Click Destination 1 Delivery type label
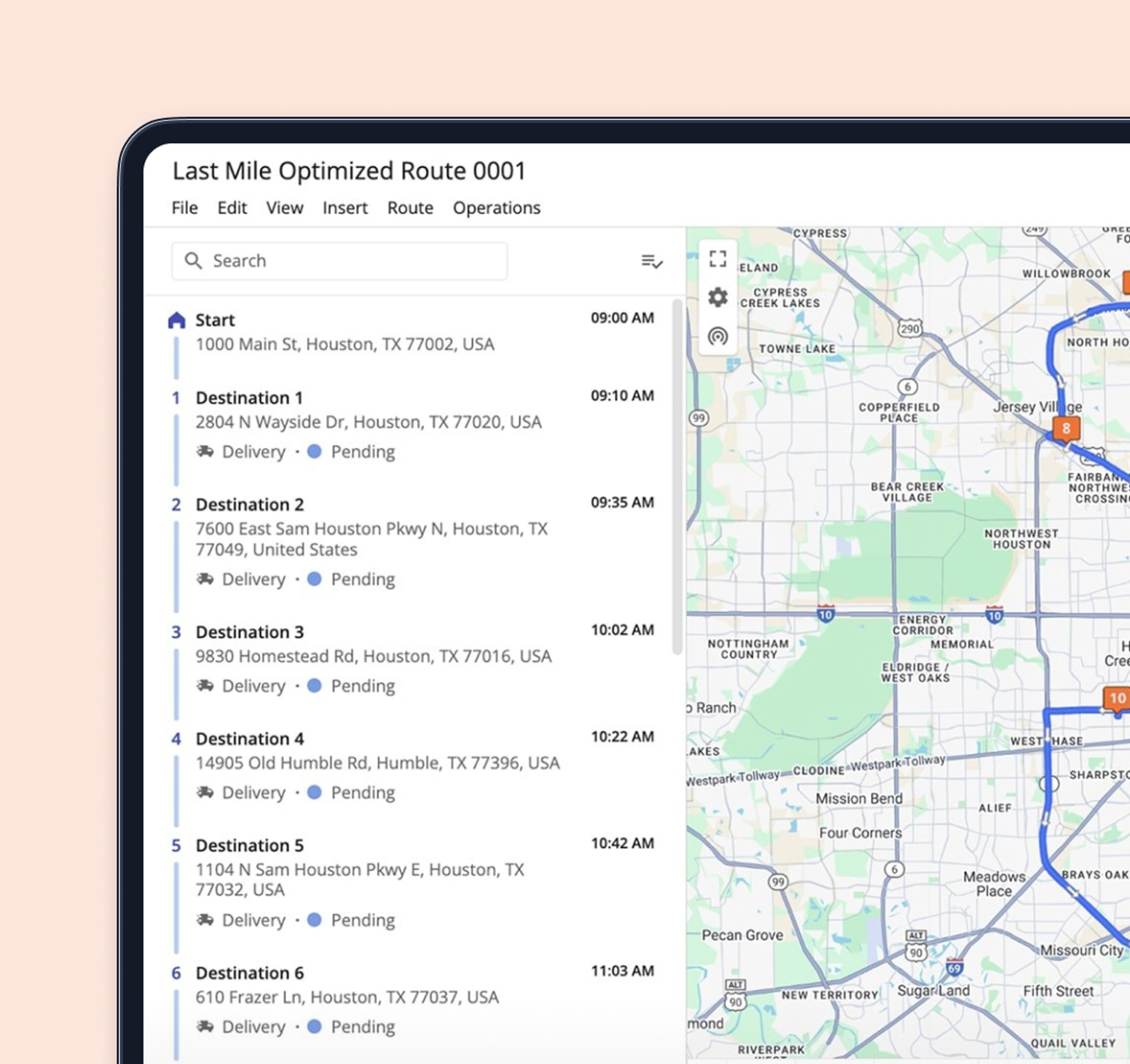 pos(253,452)
